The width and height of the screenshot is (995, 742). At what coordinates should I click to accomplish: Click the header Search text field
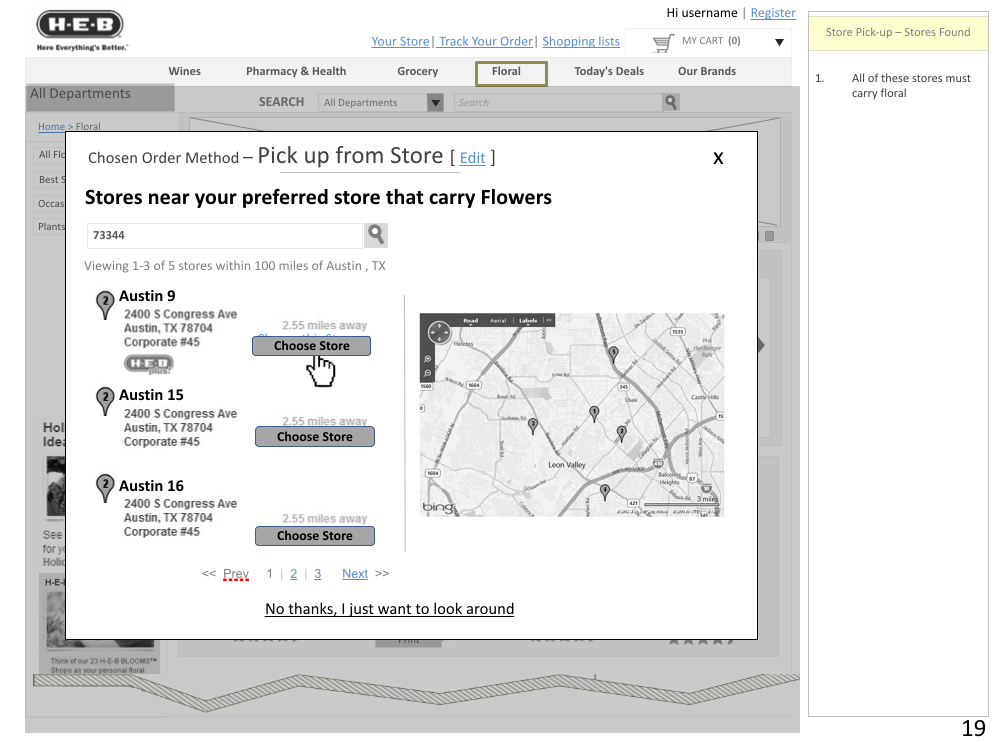pos(558,102)
